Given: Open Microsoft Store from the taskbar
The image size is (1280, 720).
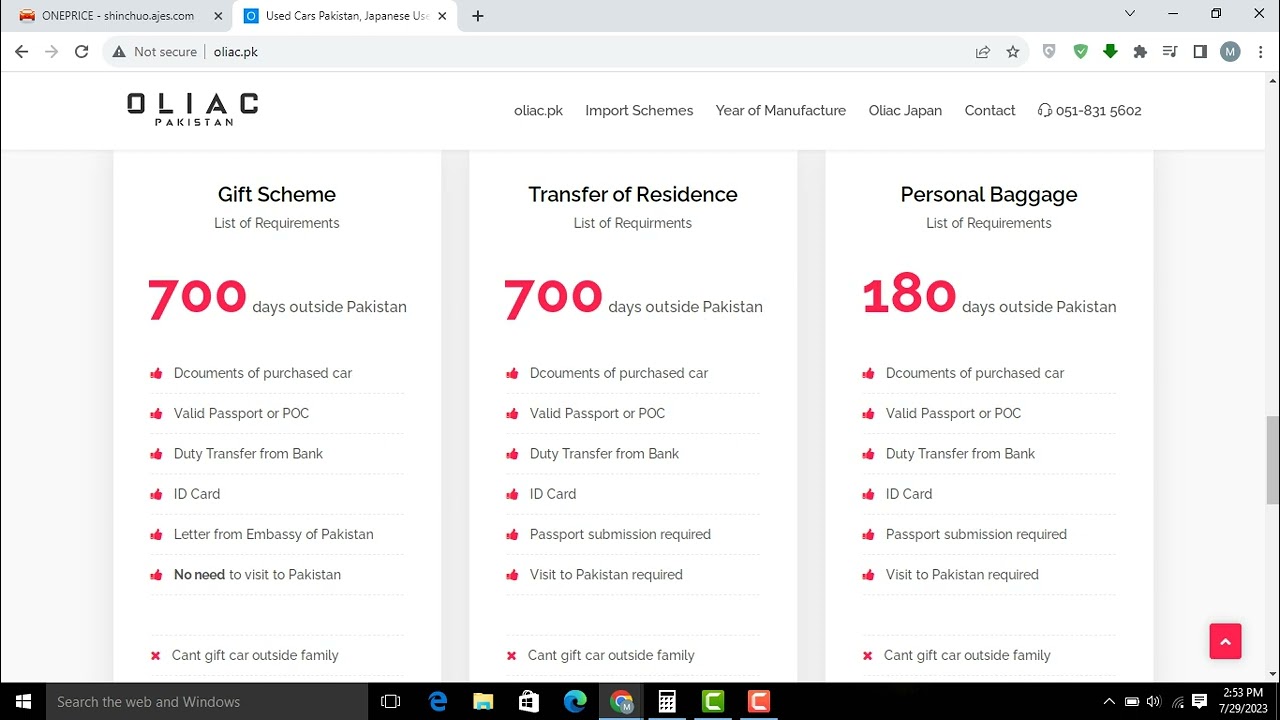Looking at the screenshot, I should pyautogui.click(x=529, y=702).
